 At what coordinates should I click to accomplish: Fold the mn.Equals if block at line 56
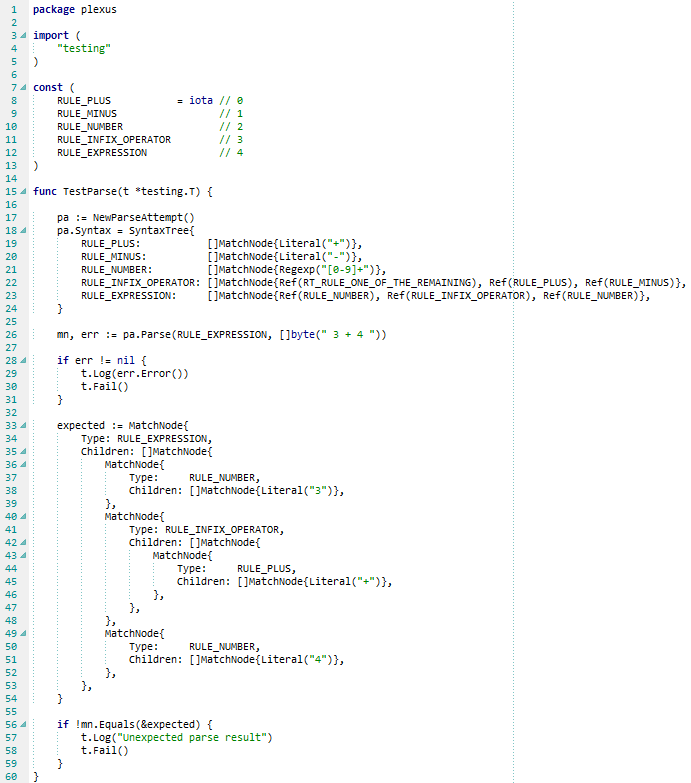[x=23, y=725]
